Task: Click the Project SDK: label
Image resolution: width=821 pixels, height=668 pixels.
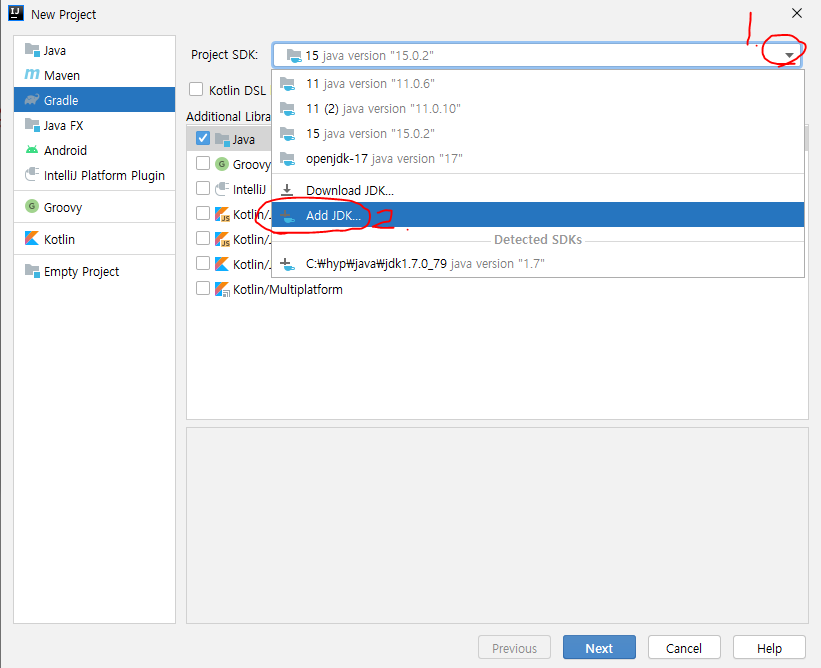Action: [224, 54]
